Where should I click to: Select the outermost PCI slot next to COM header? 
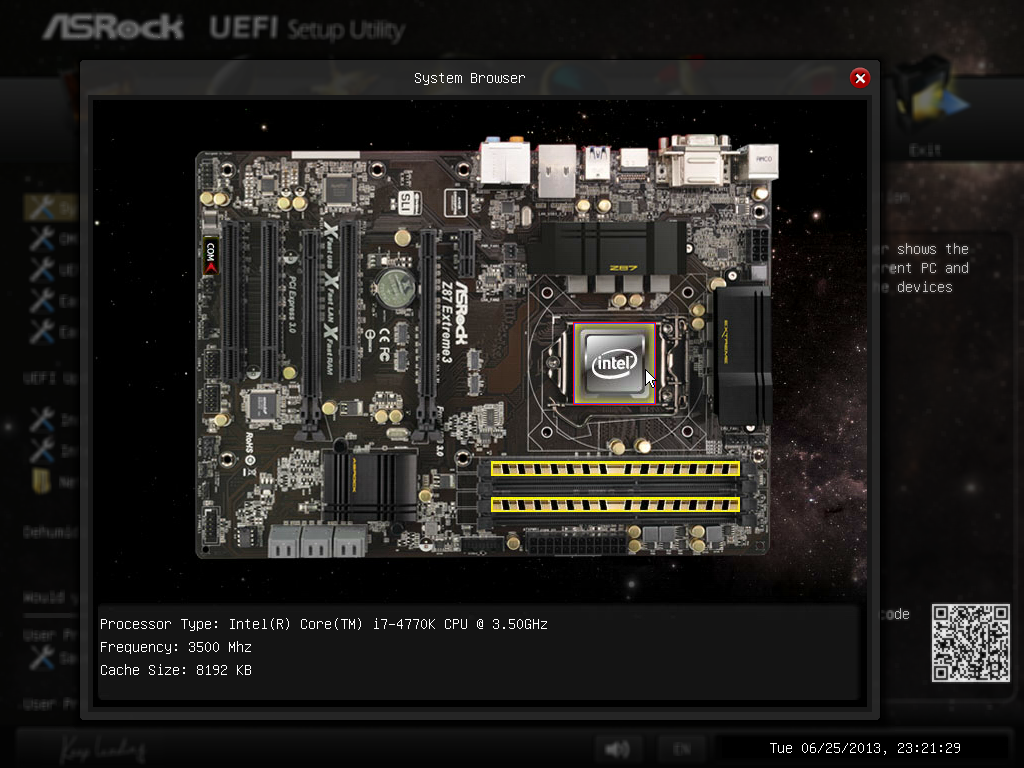231,301
